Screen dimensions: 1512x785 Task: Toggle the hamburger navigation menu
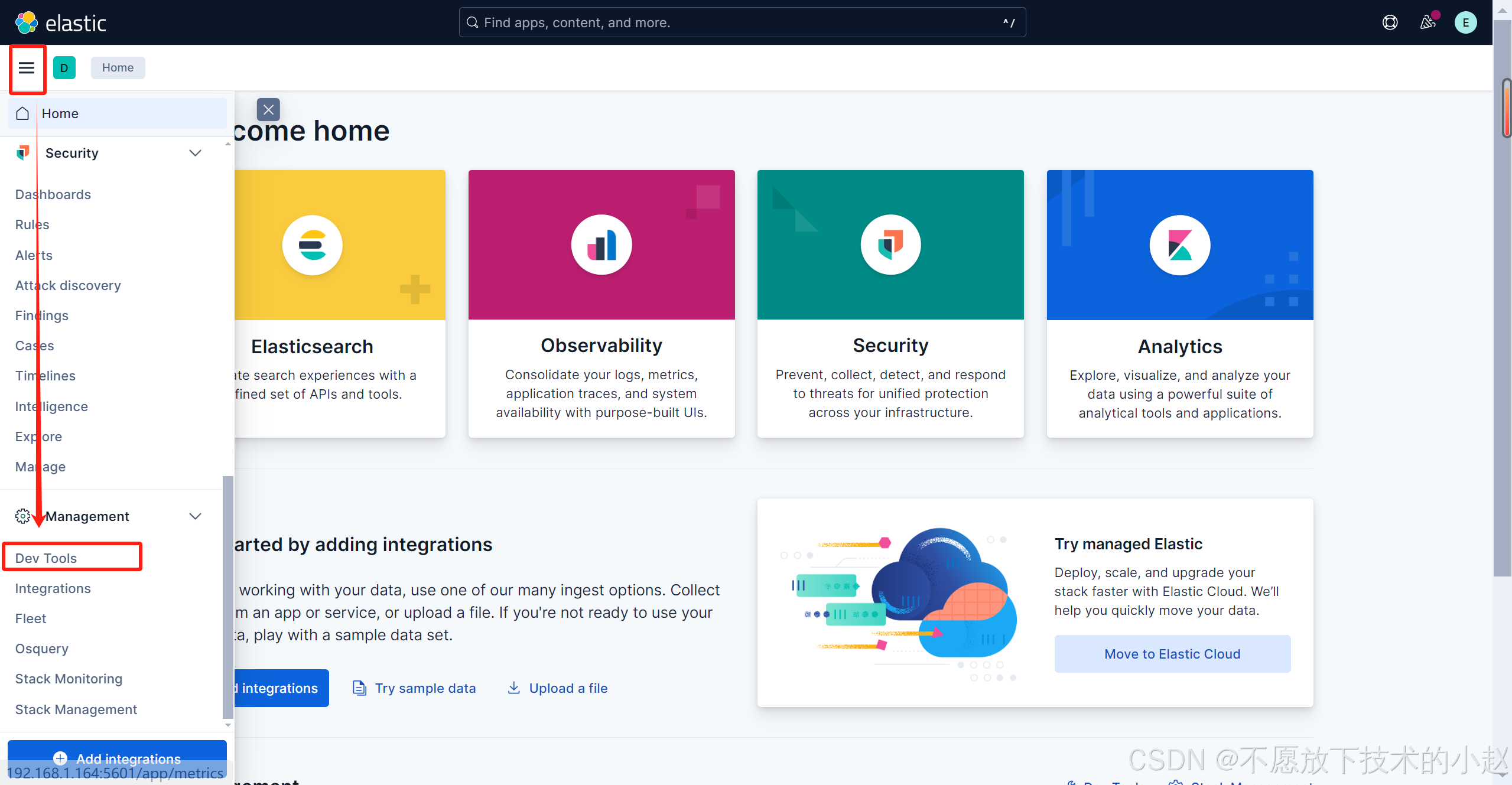pos(27,68)
